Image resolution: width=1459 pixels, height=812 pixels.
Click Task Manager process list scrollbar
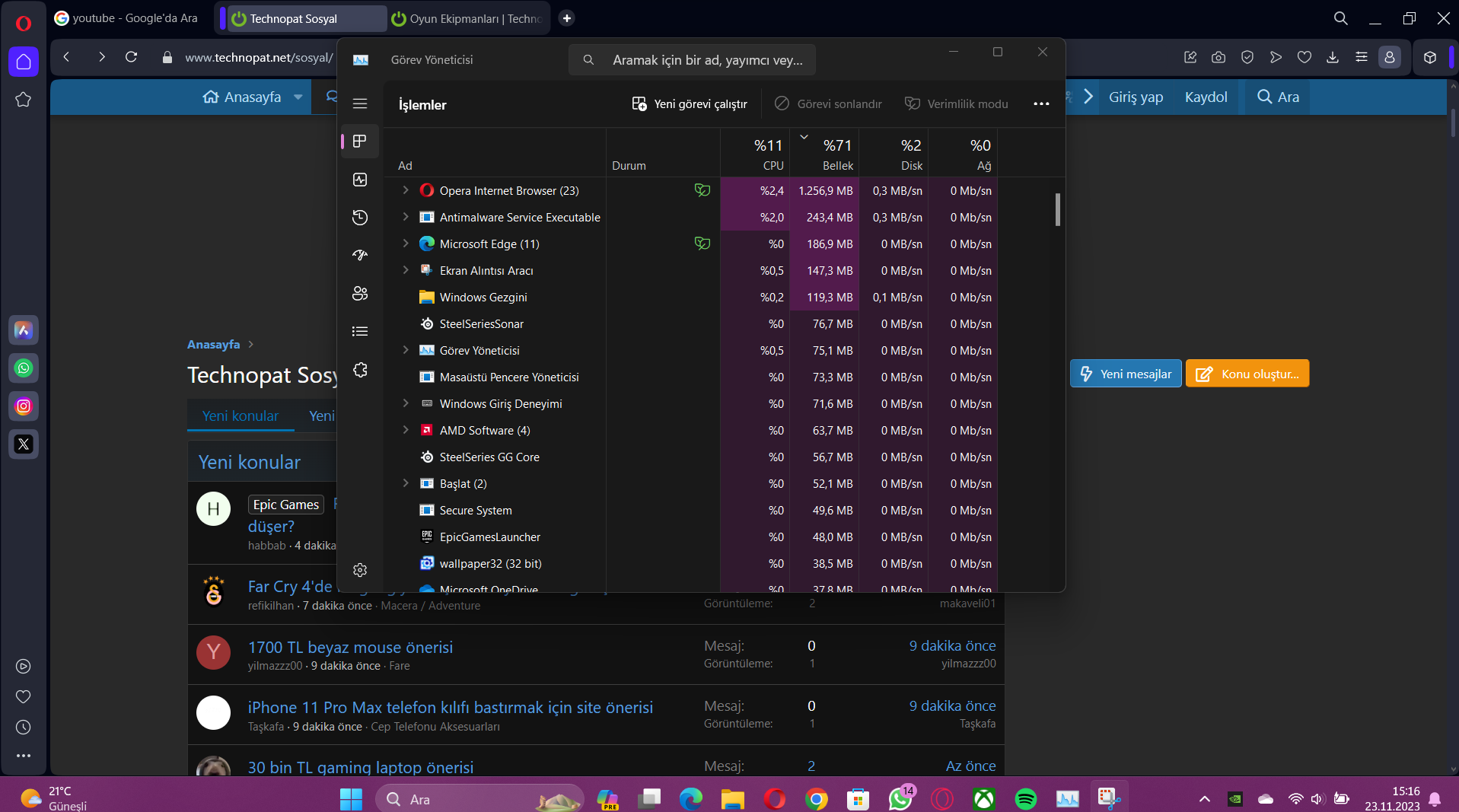point(1058,209)
